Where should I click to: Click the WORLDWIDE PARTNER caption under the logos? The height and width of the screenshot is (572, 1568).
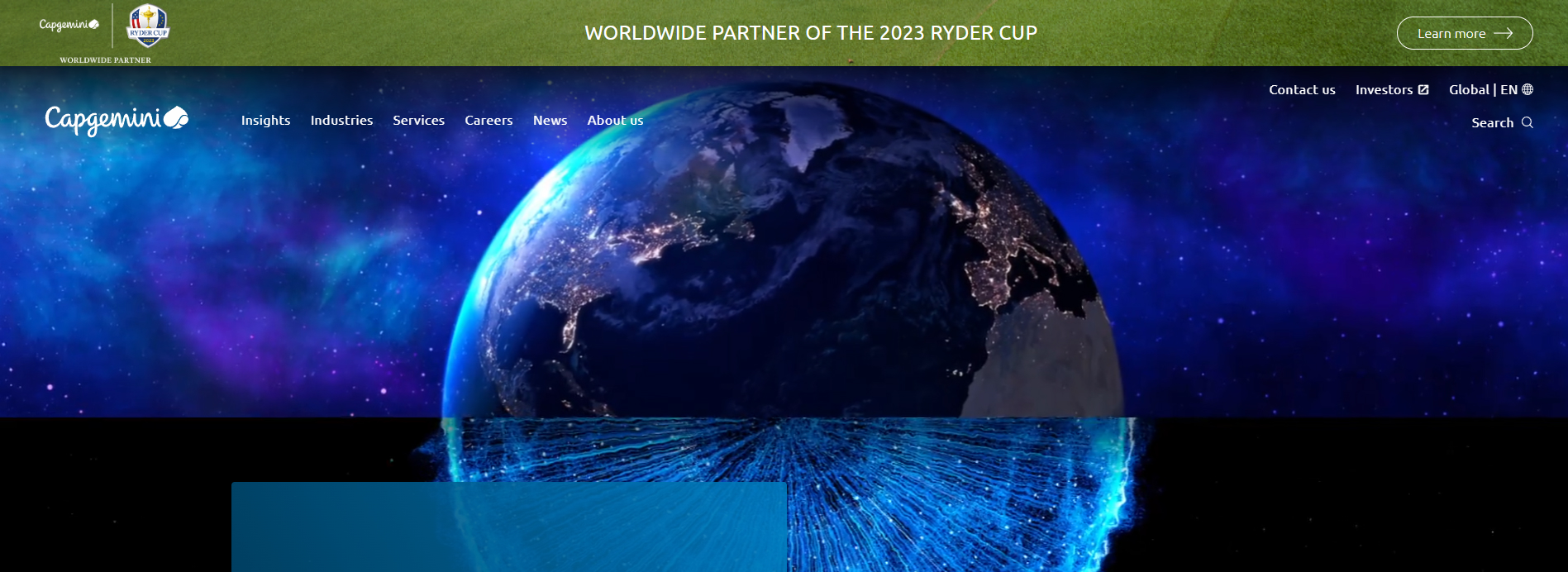[x=105, y=60]
